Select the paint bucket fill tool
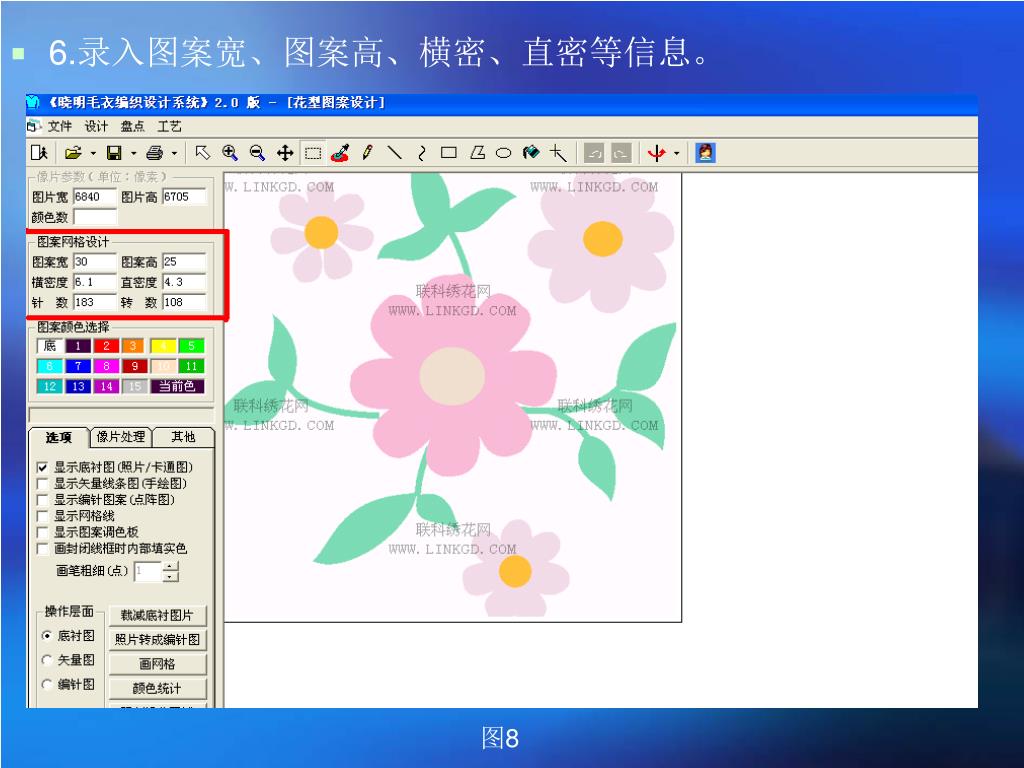This screenshot has height=768, width=1024. pyautogui.click(x=531, y=153)
